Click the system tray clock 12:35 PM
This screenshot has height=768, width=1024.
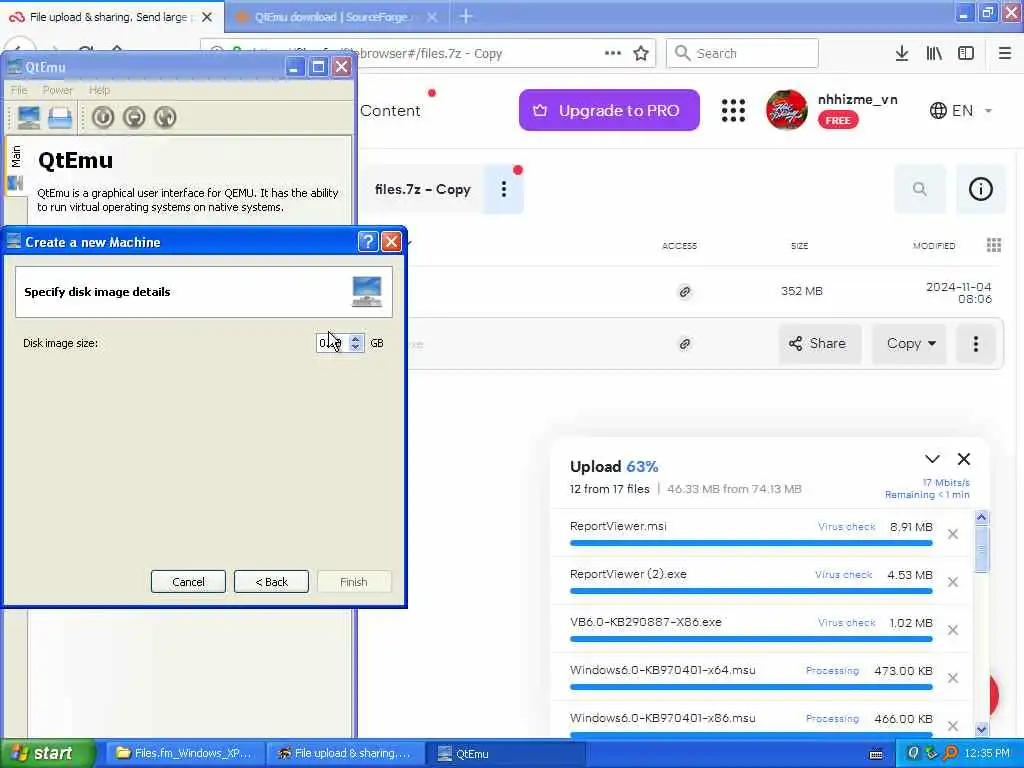(x=987, y=754)
